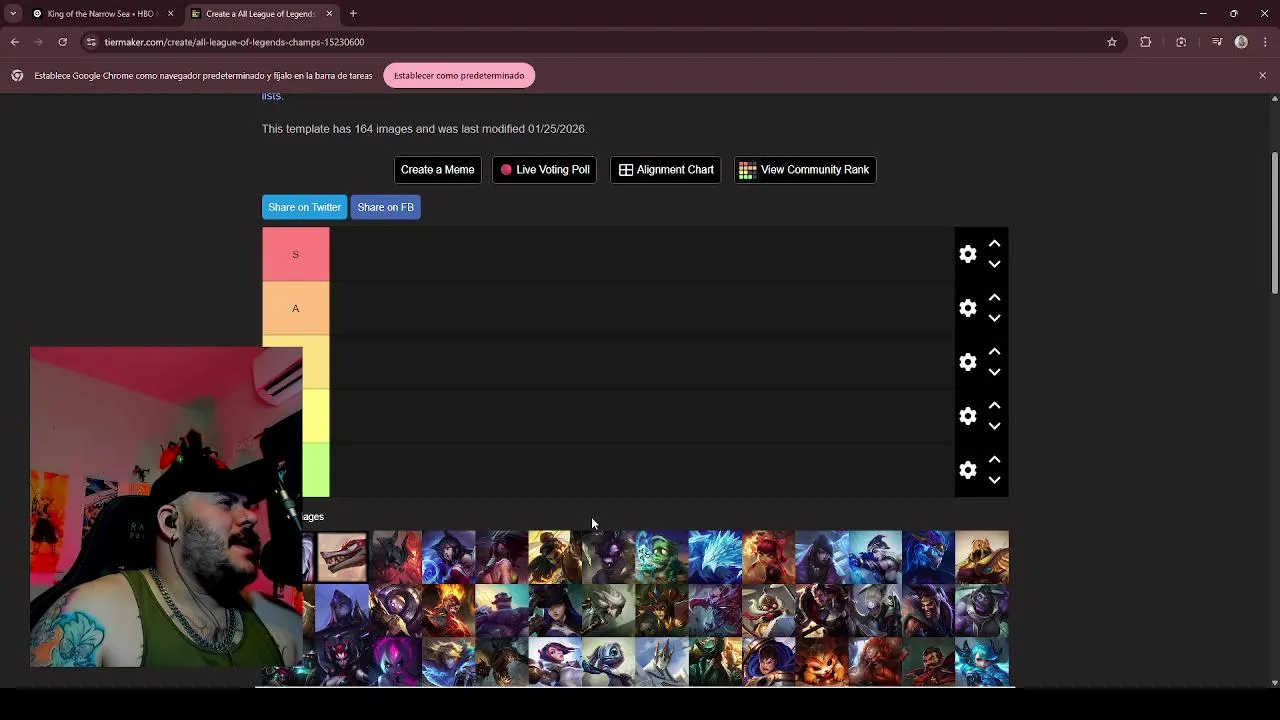Open settings gear for S tier row
This screenshot has height=720, width=1280.
point(967,254)
